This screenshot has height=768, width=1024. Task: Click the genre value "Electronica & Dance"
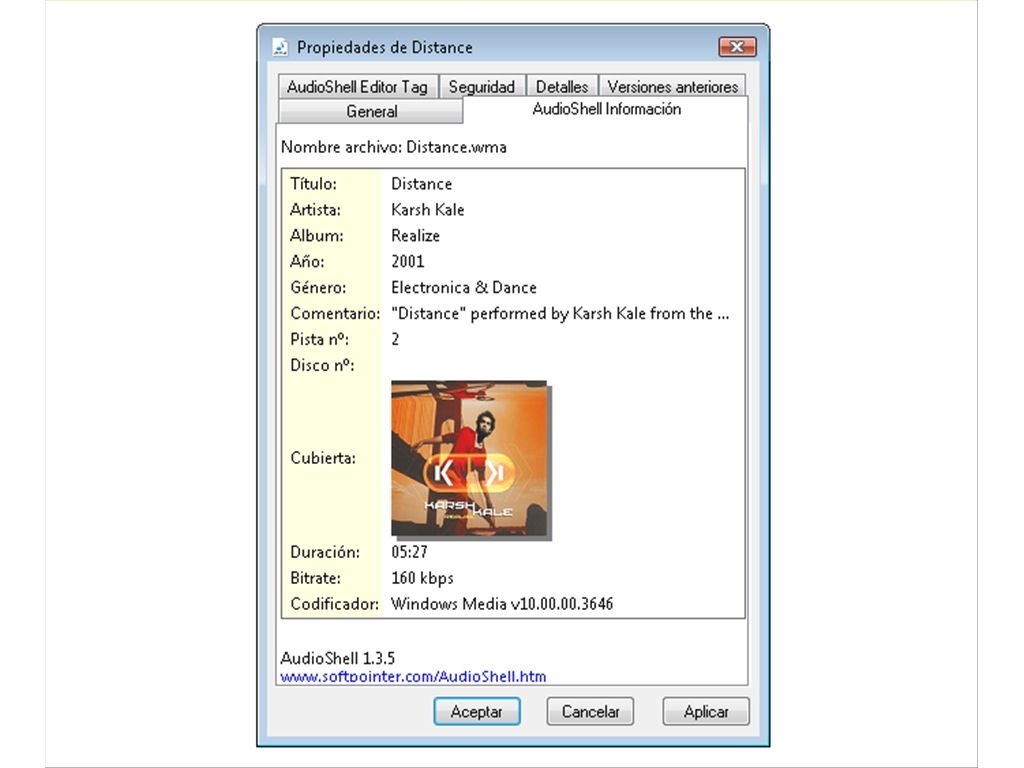(464, 287)
